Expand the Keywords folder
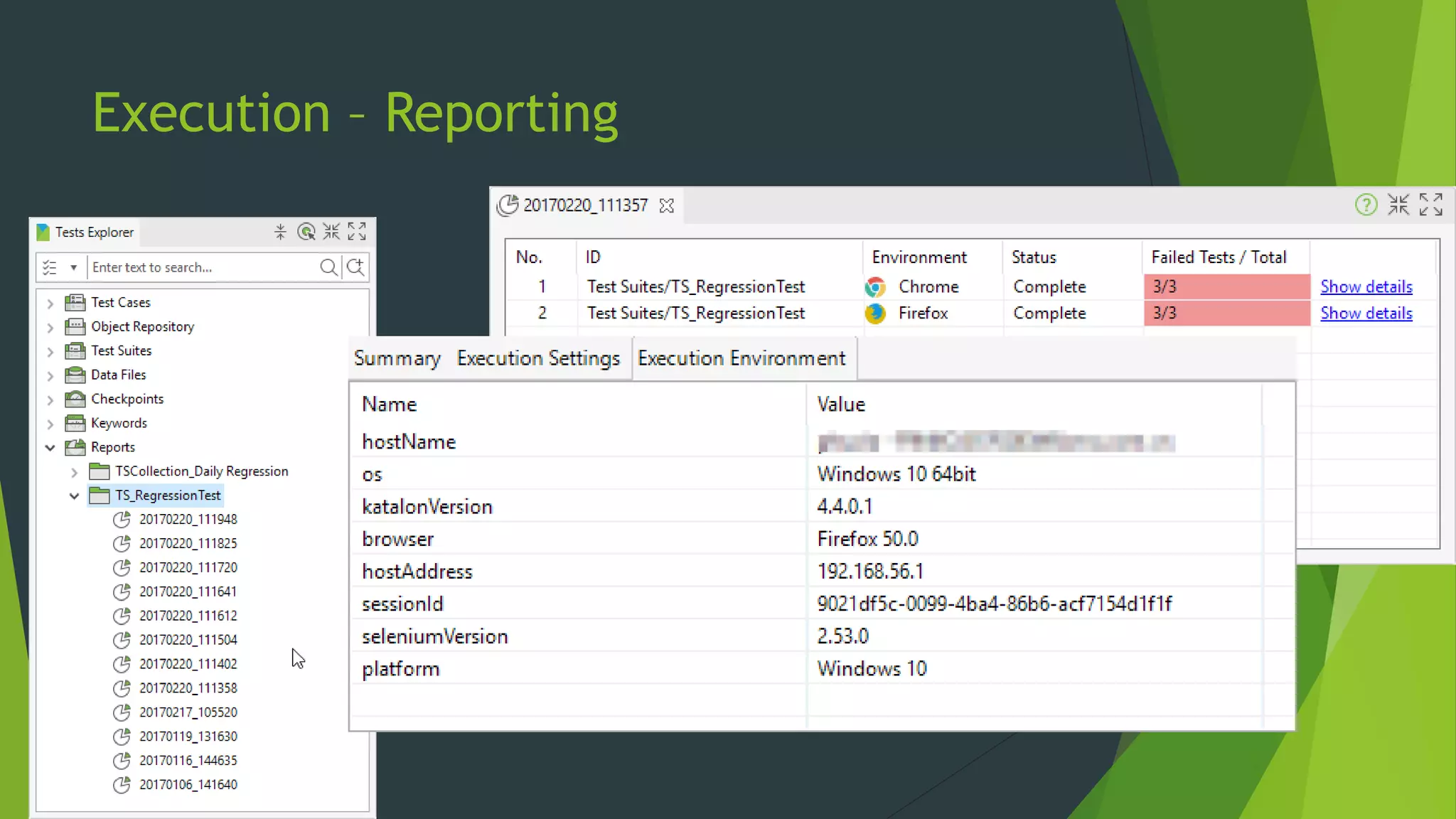Viewport: 1456px width, 819px height. tap(50, 424)
